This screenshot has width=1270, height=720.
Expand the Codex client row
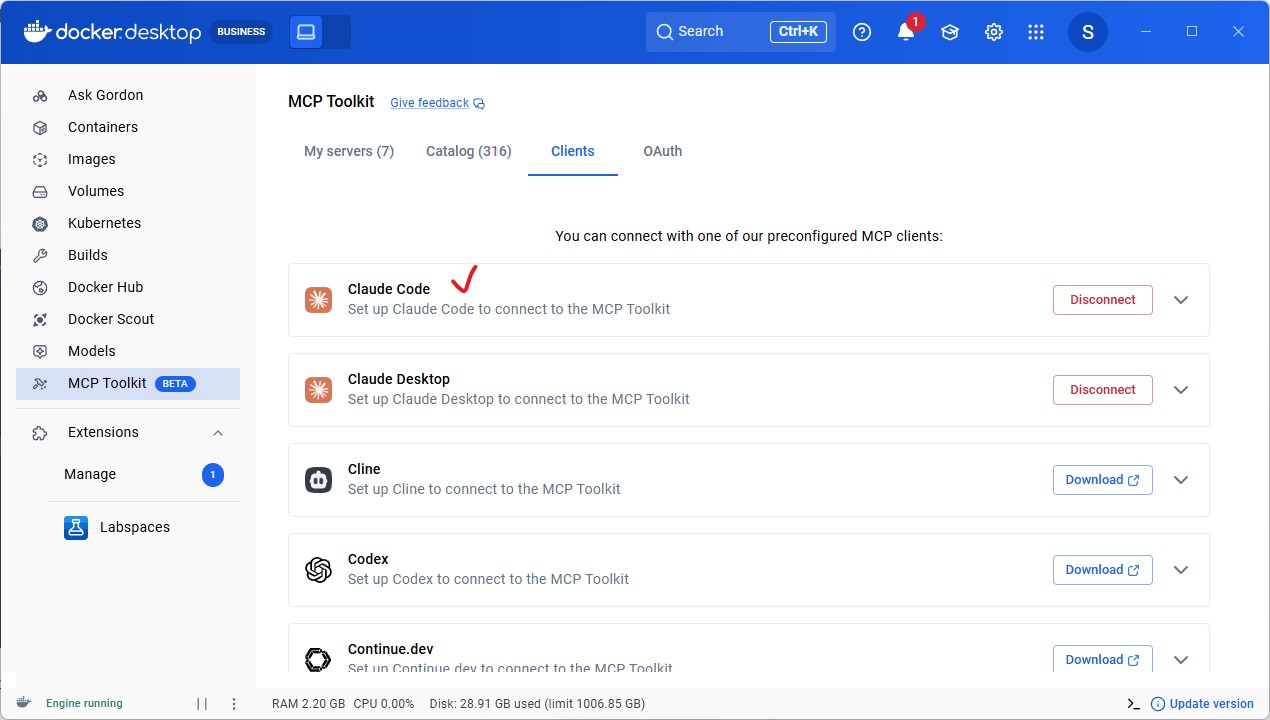tap(1181, 569)
